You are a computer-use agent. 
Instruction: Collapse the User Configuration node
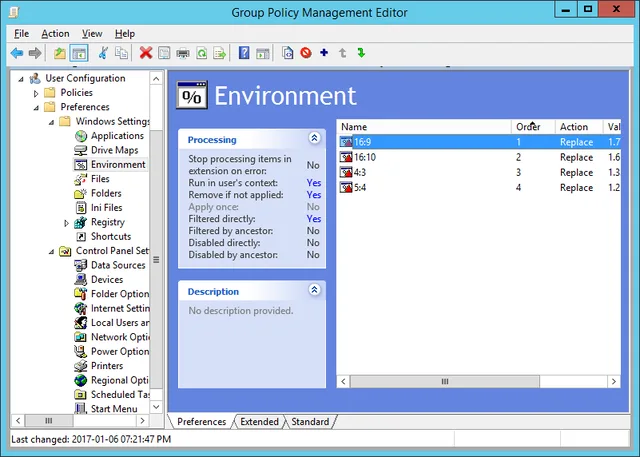(21, 79)
